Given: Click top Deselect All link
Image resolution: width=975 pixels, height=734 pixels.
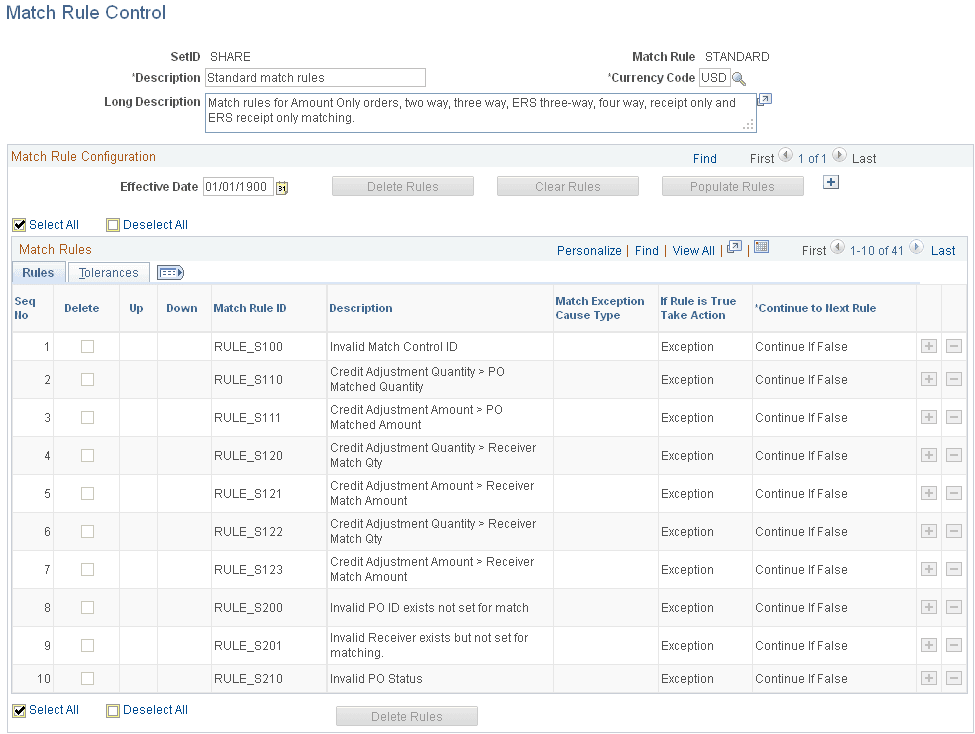Looking at the screenshot, I should tap(155, 225).
